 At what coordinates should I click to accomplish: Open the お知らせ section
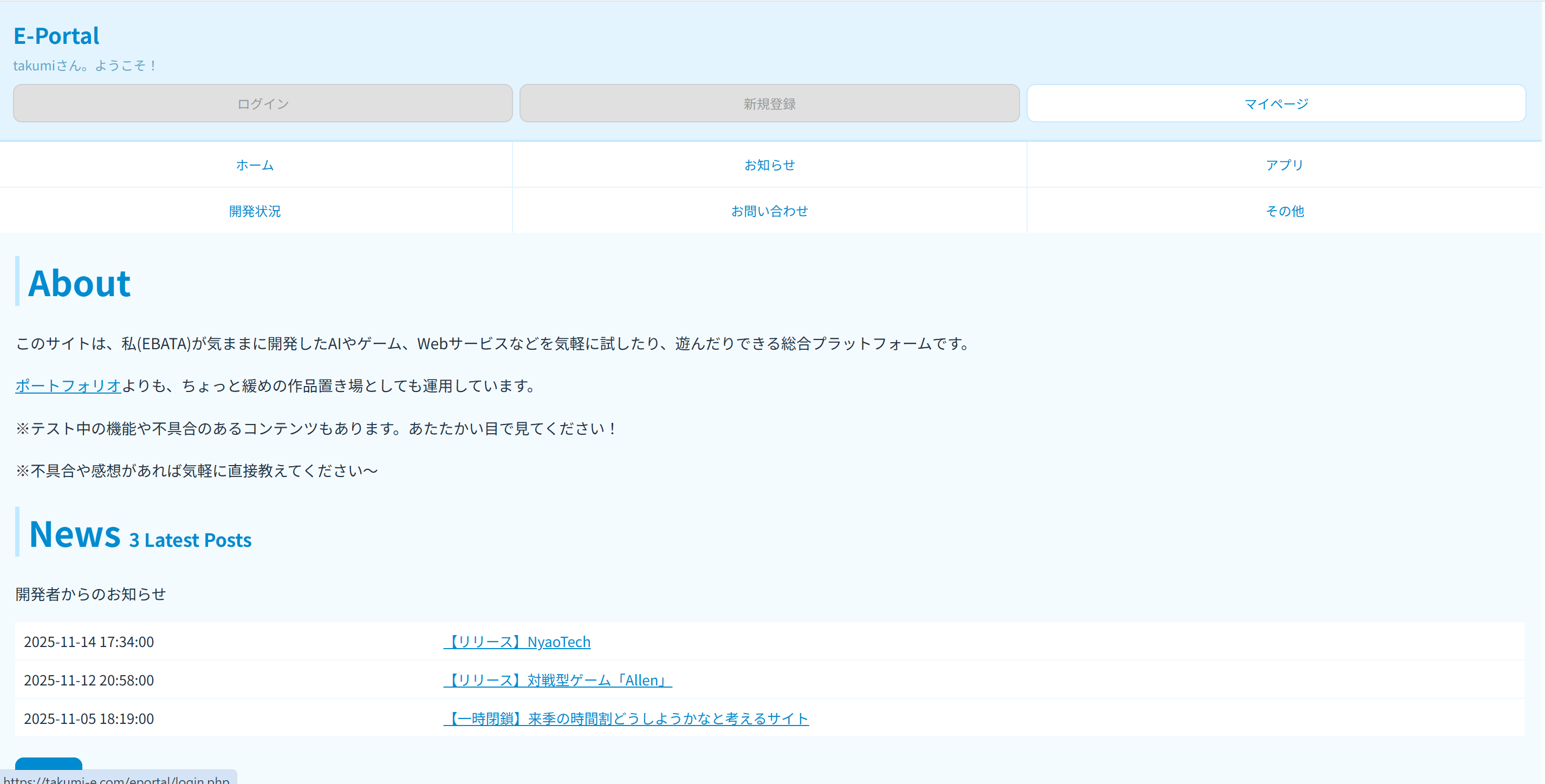[x=769, y=165]
